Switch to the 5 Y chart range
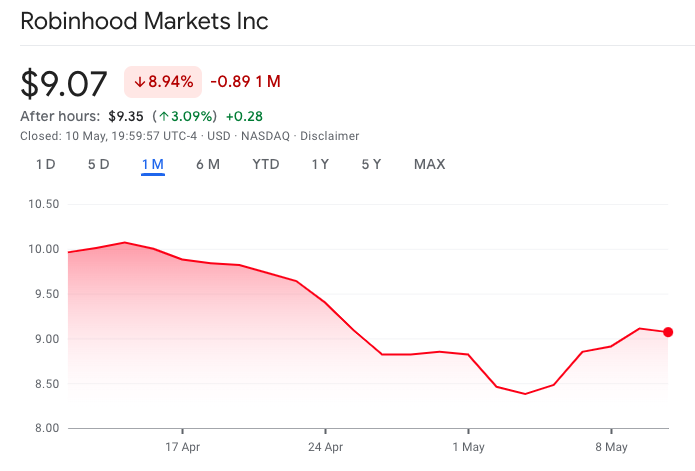The image size is (695, 471). [371, 164]
